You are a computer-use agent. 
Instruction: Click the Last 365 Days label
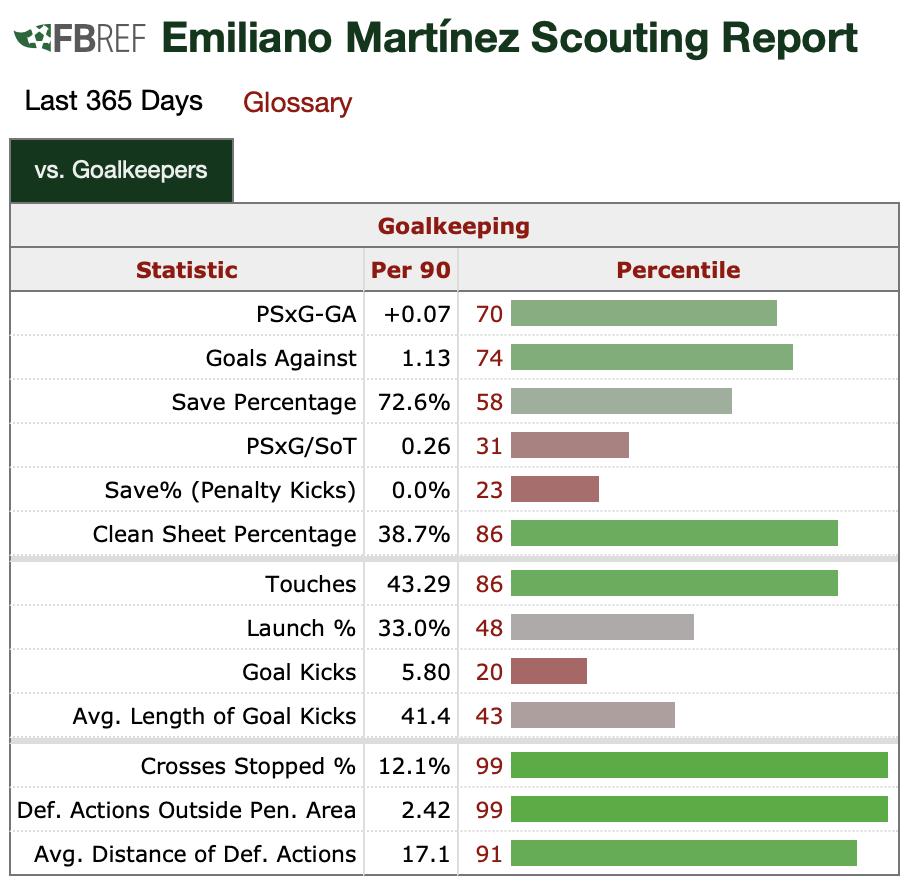(x=114, y=101)
